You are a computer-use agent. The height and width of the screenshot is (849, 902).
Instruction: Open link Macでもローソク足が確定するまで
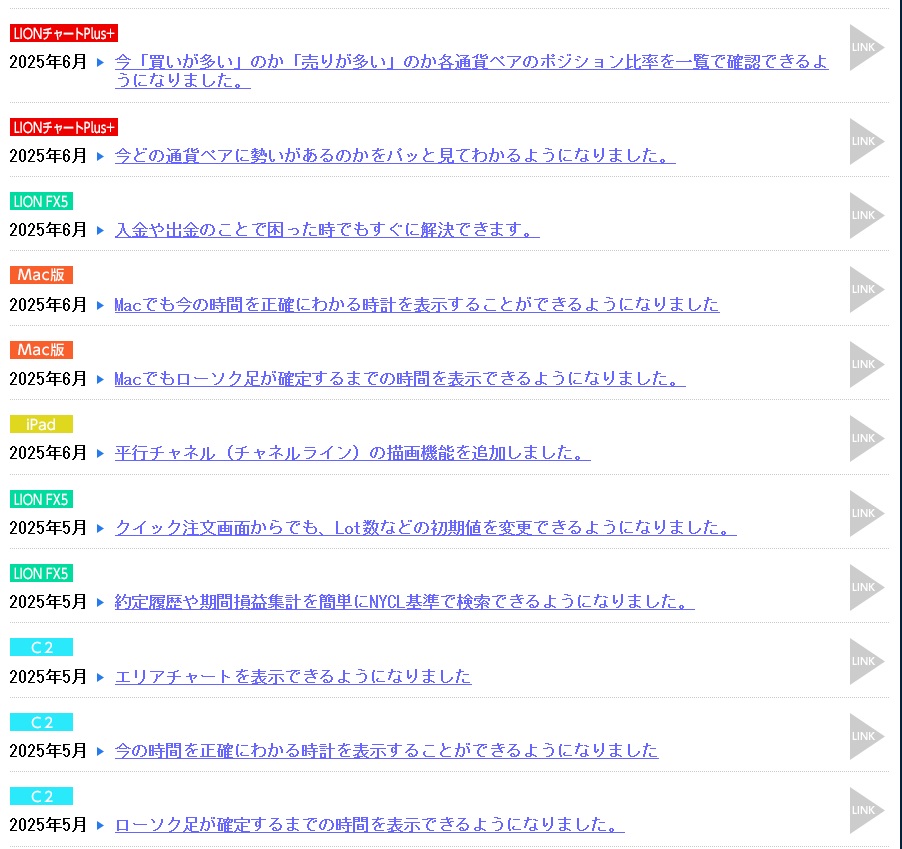(x=400, y=378)
